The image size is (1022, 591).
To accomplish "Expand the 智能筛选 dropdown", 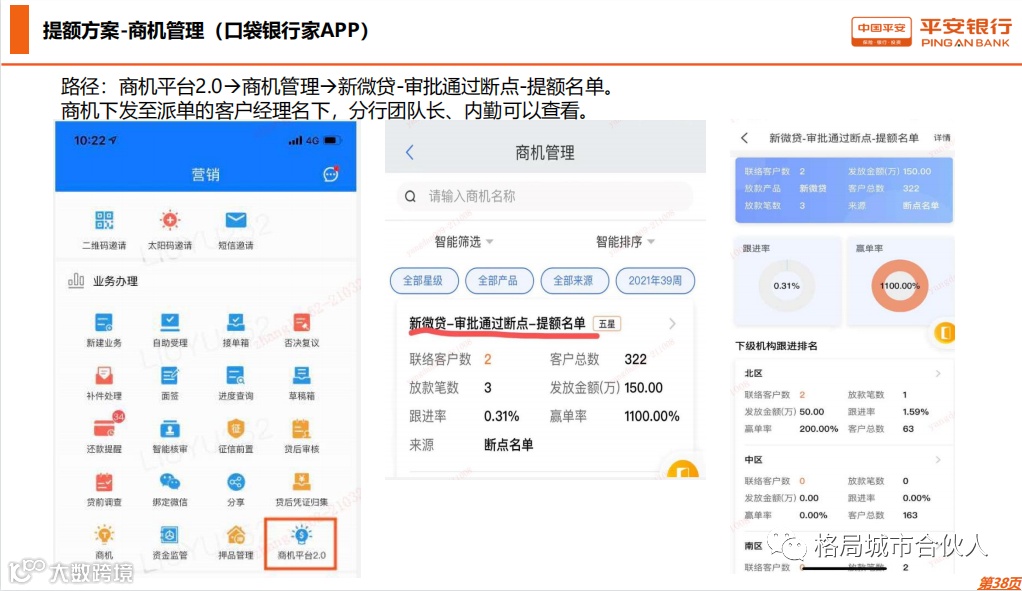I will 464,242.
